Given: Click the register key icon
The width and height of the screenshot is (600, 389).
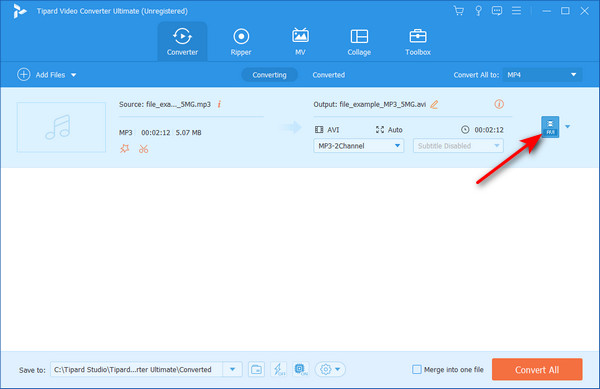Looking at the screenshot, I should pos(478,11).
